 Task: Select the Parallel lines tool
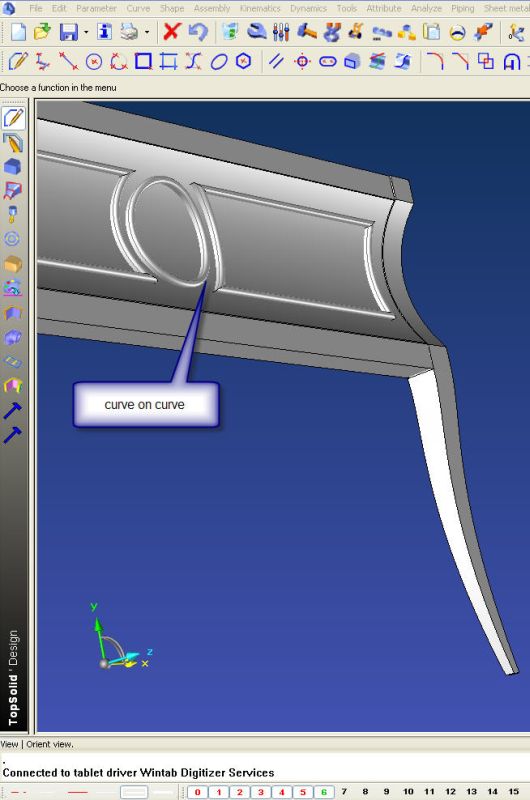(x=276, y=61)
